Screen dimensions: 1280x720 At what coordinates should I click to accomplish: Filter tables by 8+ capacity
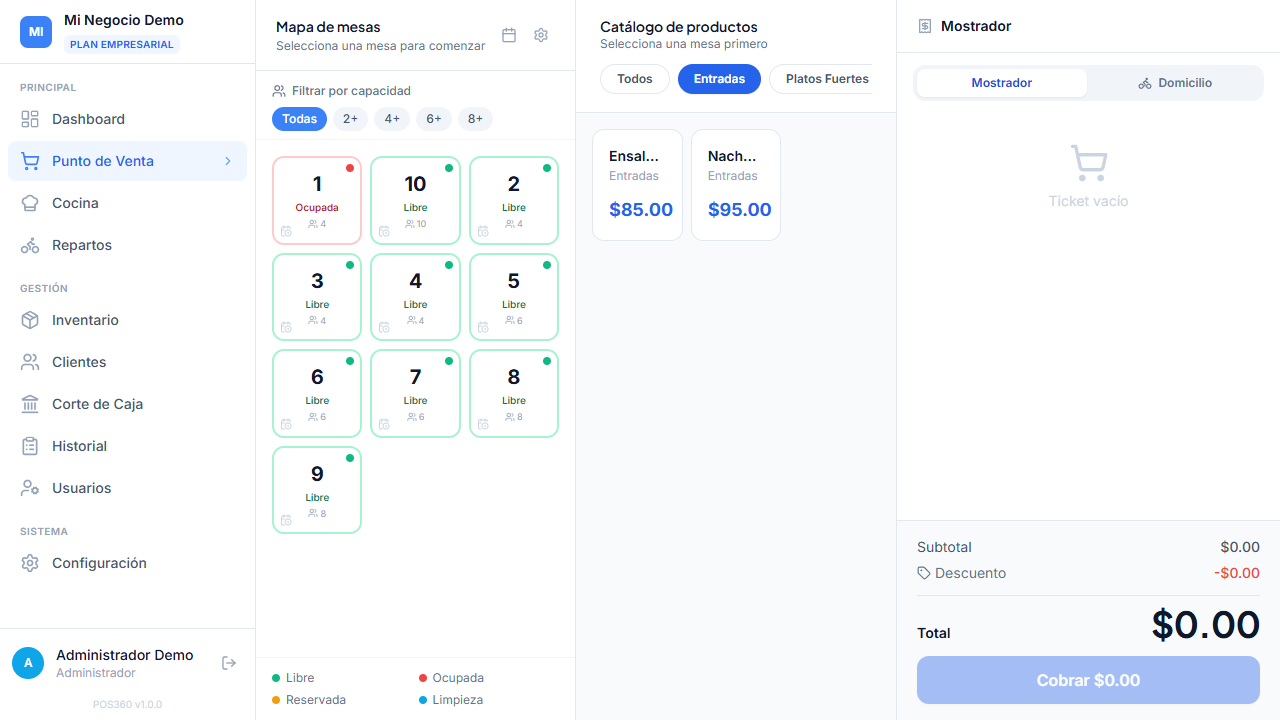[475, 119]
